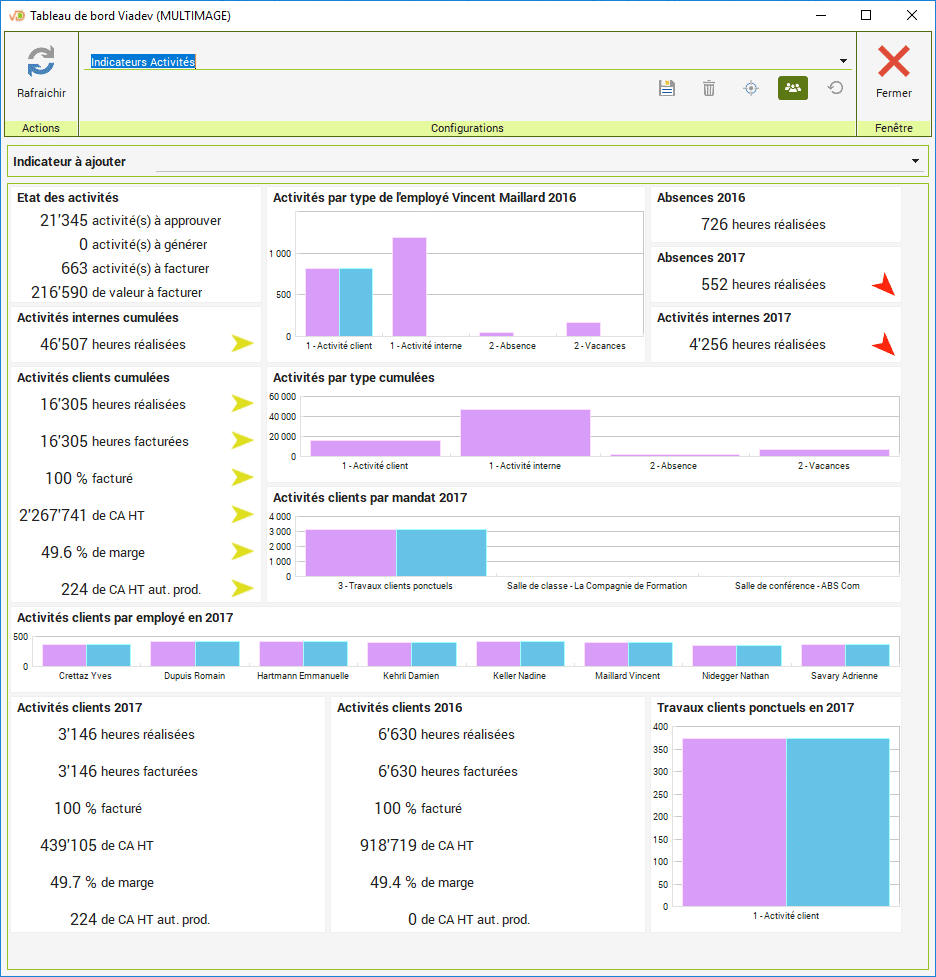Click the Maillard Vincent bars in employee chart
The image size is (936, 977).
pos(628,654)
